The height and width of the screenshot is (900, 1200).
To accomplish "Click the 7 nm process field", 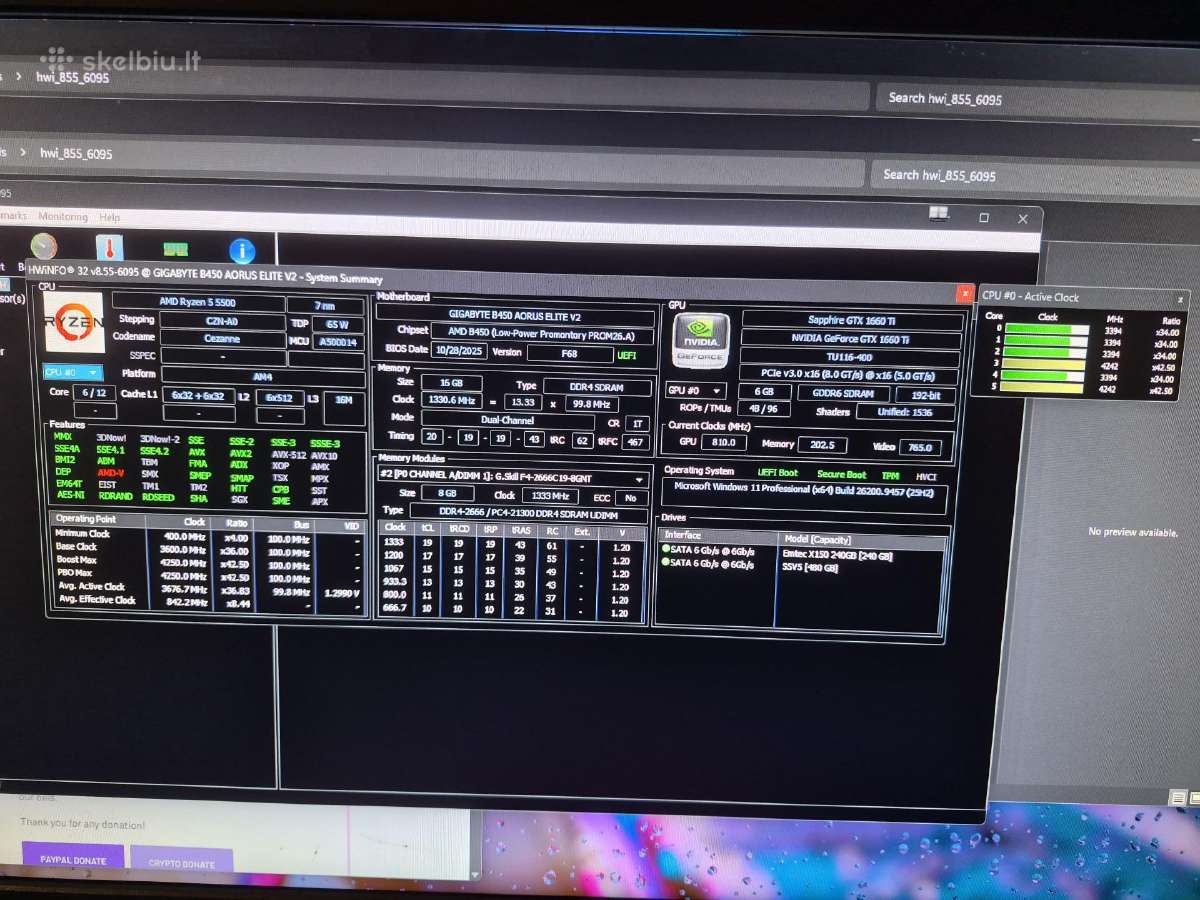I will 325,304.
